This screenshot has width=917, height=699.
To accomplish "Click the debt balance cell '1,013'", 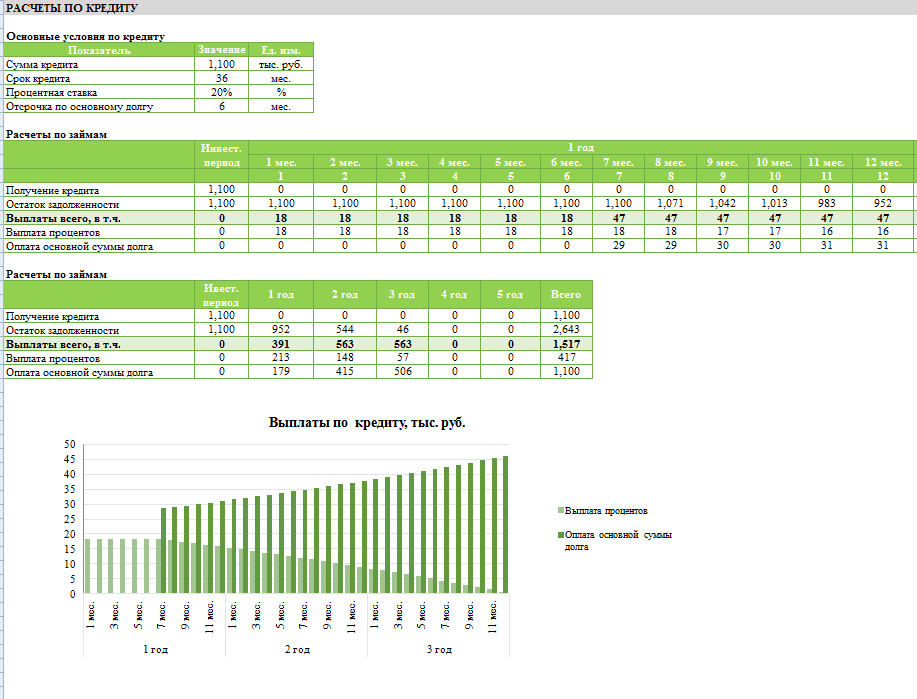I will click(774, 204).
